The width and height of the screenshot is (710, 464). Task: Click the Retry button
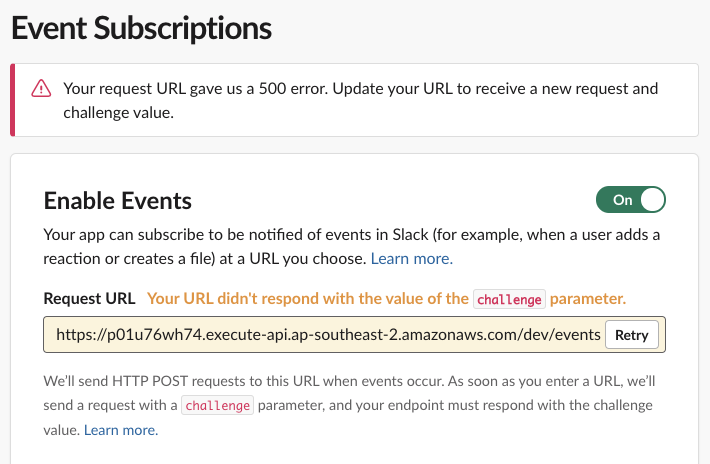coord(631,336)
